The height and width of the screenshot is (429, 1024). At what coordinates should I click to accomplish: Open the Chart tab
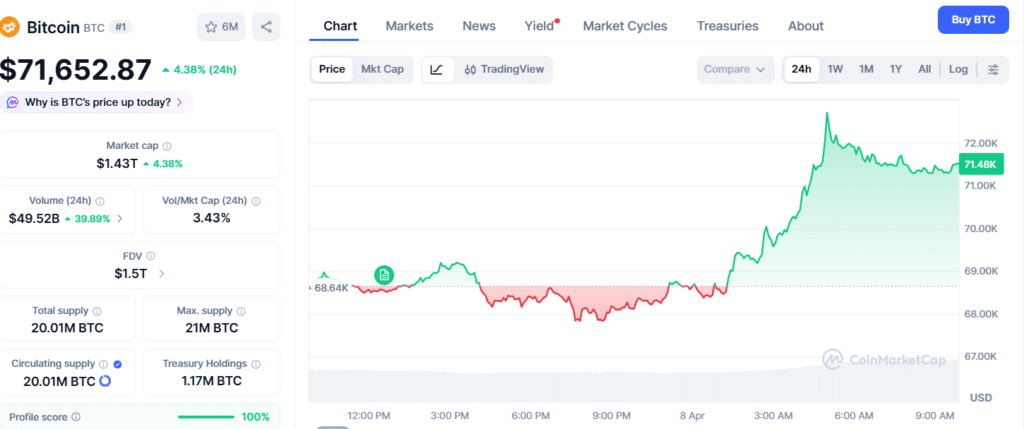point(340,26)
